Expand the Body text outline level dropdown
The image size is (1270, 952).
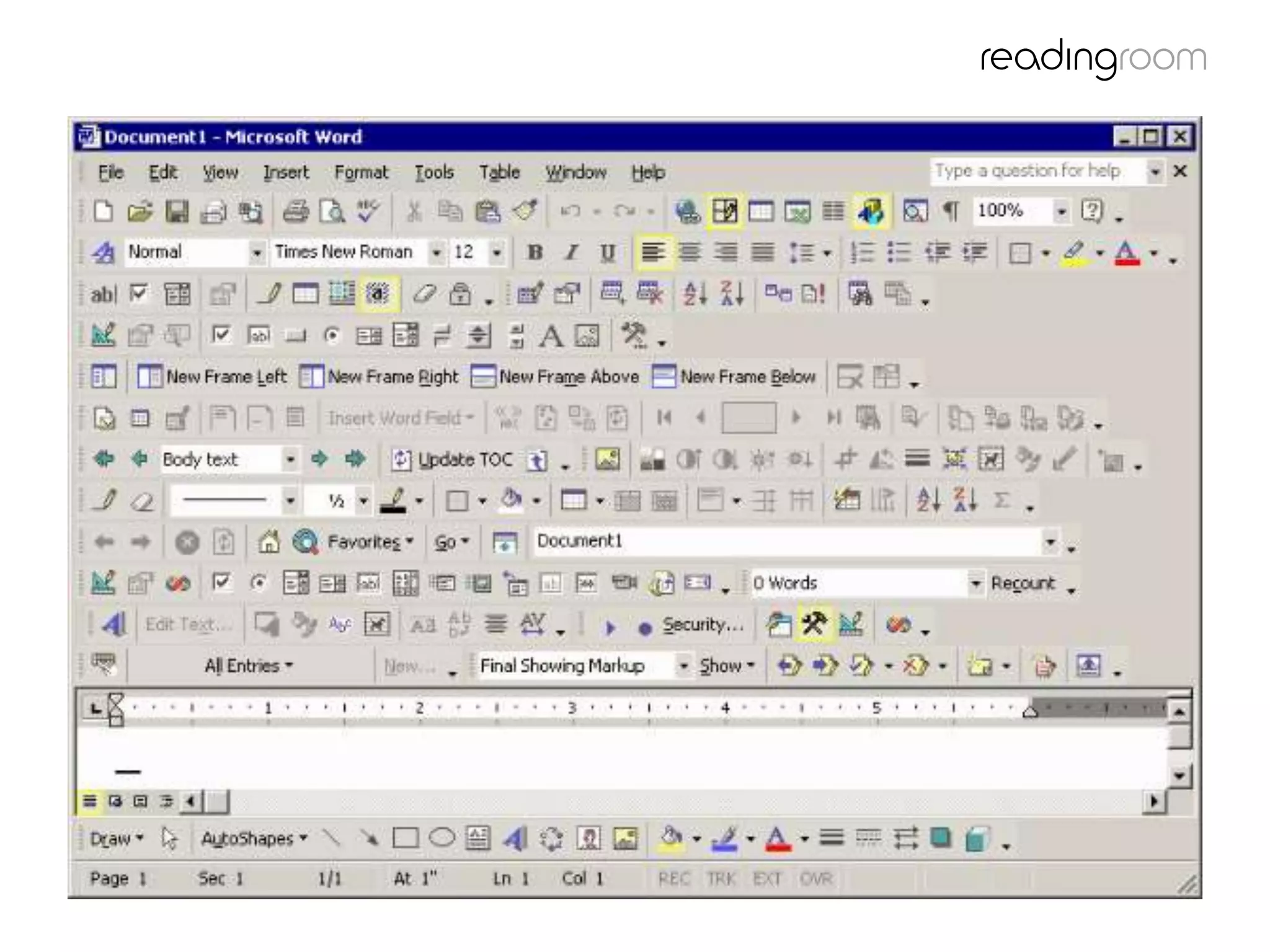[x=290, y=460]
